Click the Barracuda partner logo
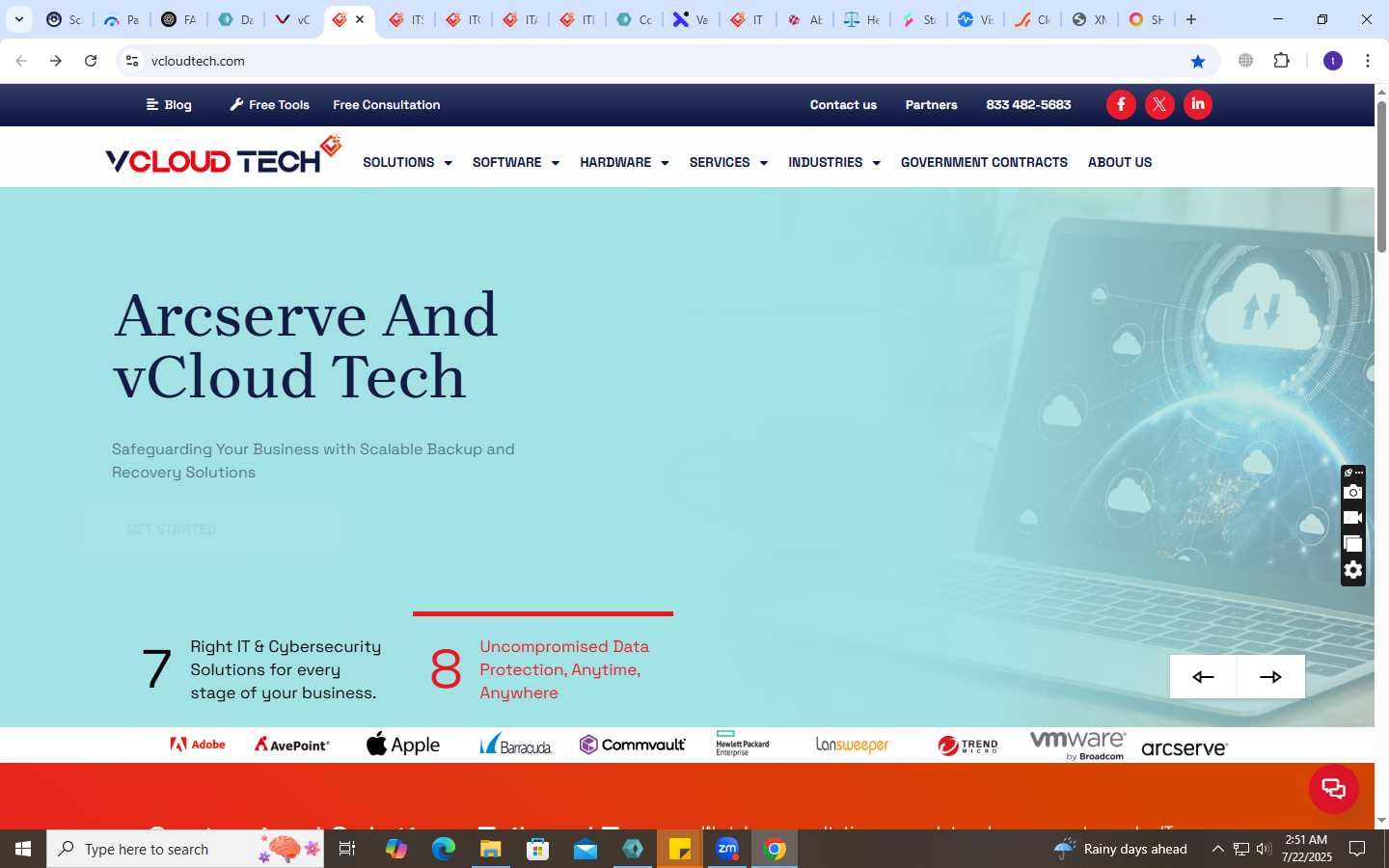The width and height of the screenshot is (1389, 868). tap(516, 745)
